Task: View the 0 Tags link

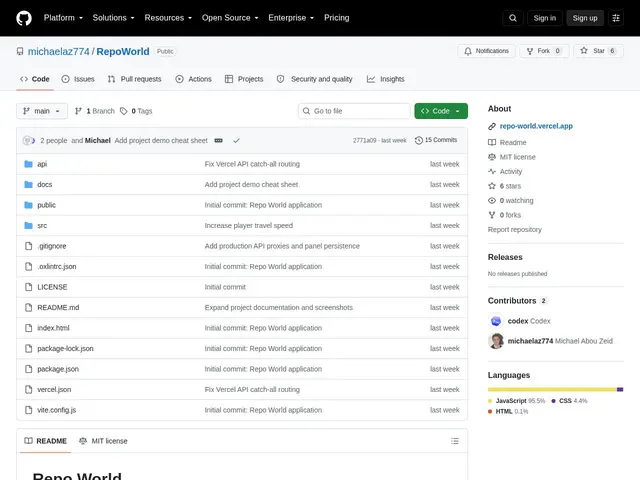Action: [136, 111]
